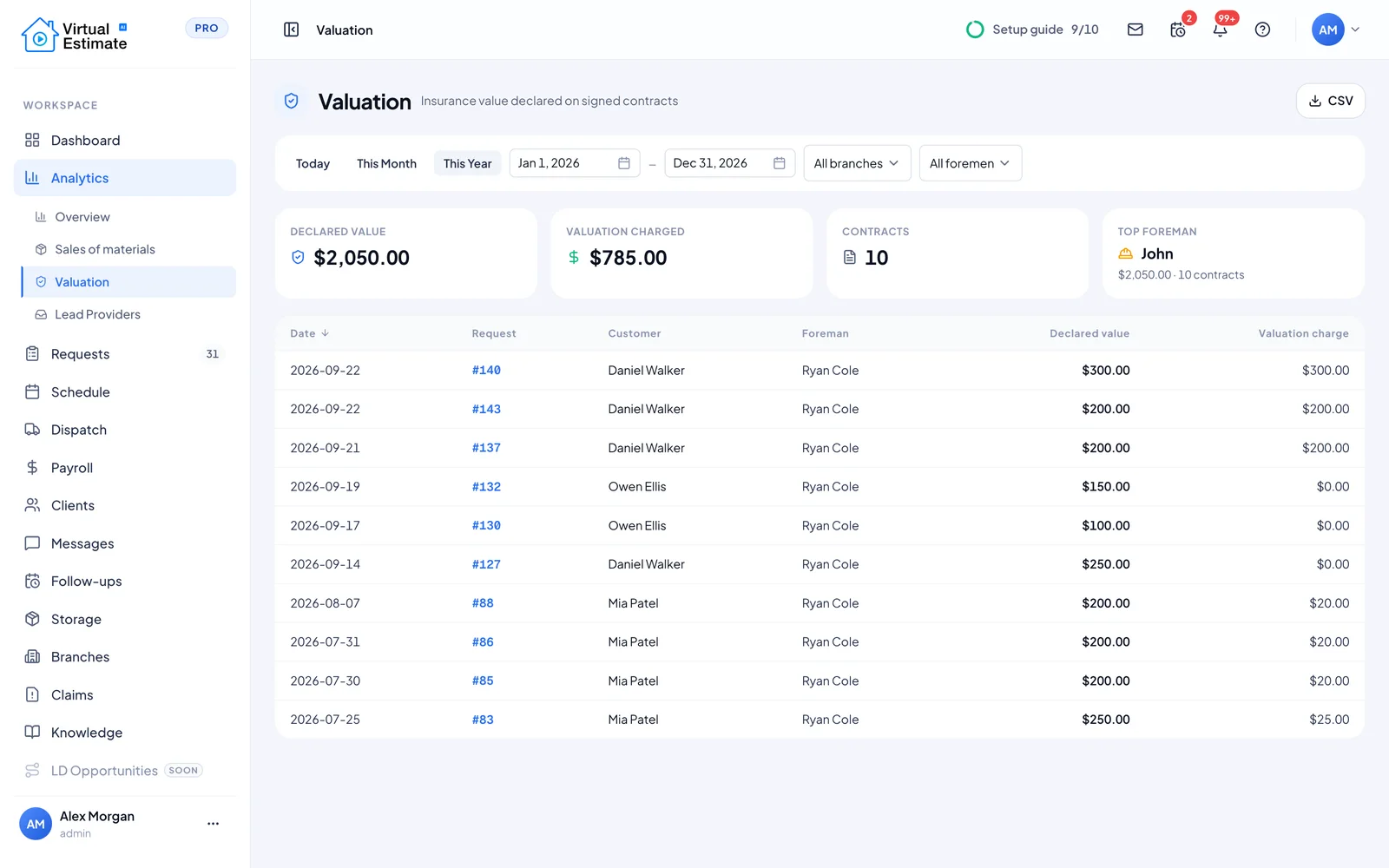Open the Jan 1, 2026 start date picker
The image size is (1389, 868).
point(574,163)
